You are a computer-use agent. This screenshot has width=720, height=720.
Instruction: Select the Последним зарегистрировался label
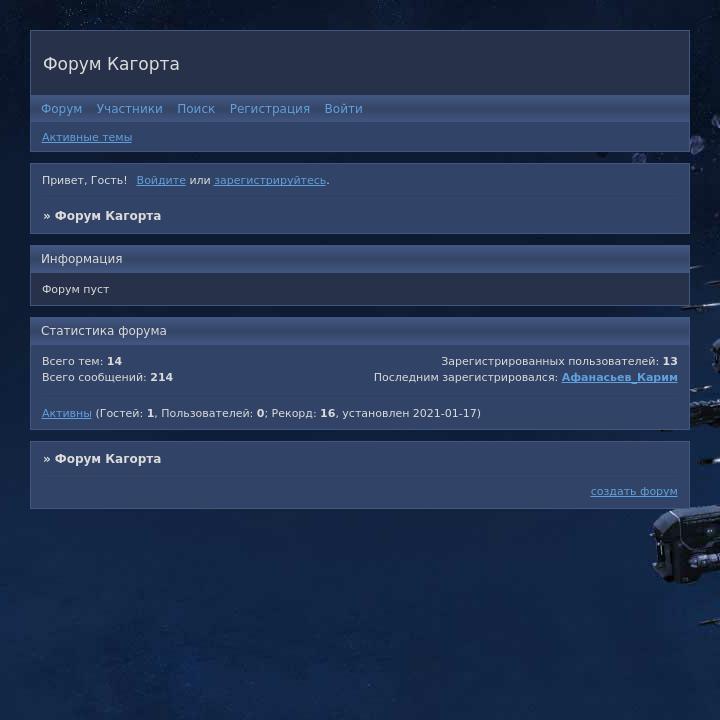466,377
